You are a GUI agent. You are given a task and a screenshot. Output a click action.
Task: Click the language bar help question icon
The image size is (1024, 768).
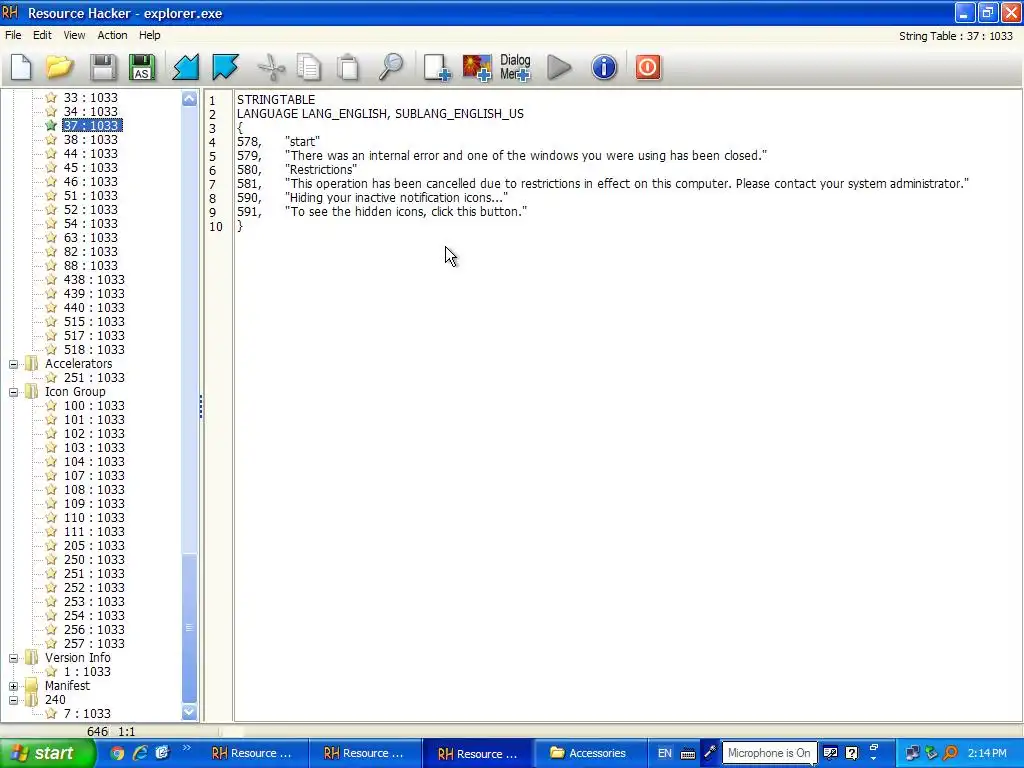pos(852,753)
